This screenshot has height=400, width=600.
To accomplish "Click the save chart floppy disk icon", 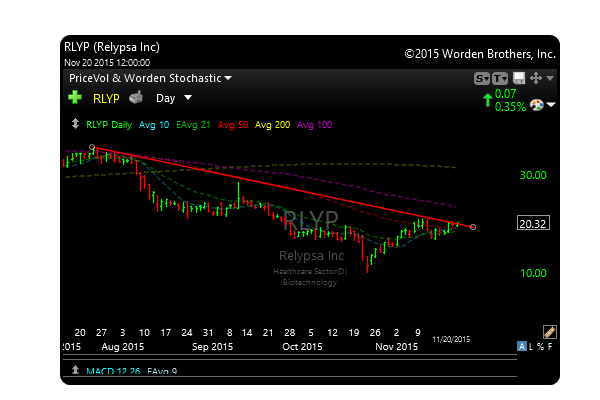I will click(518, 78).
